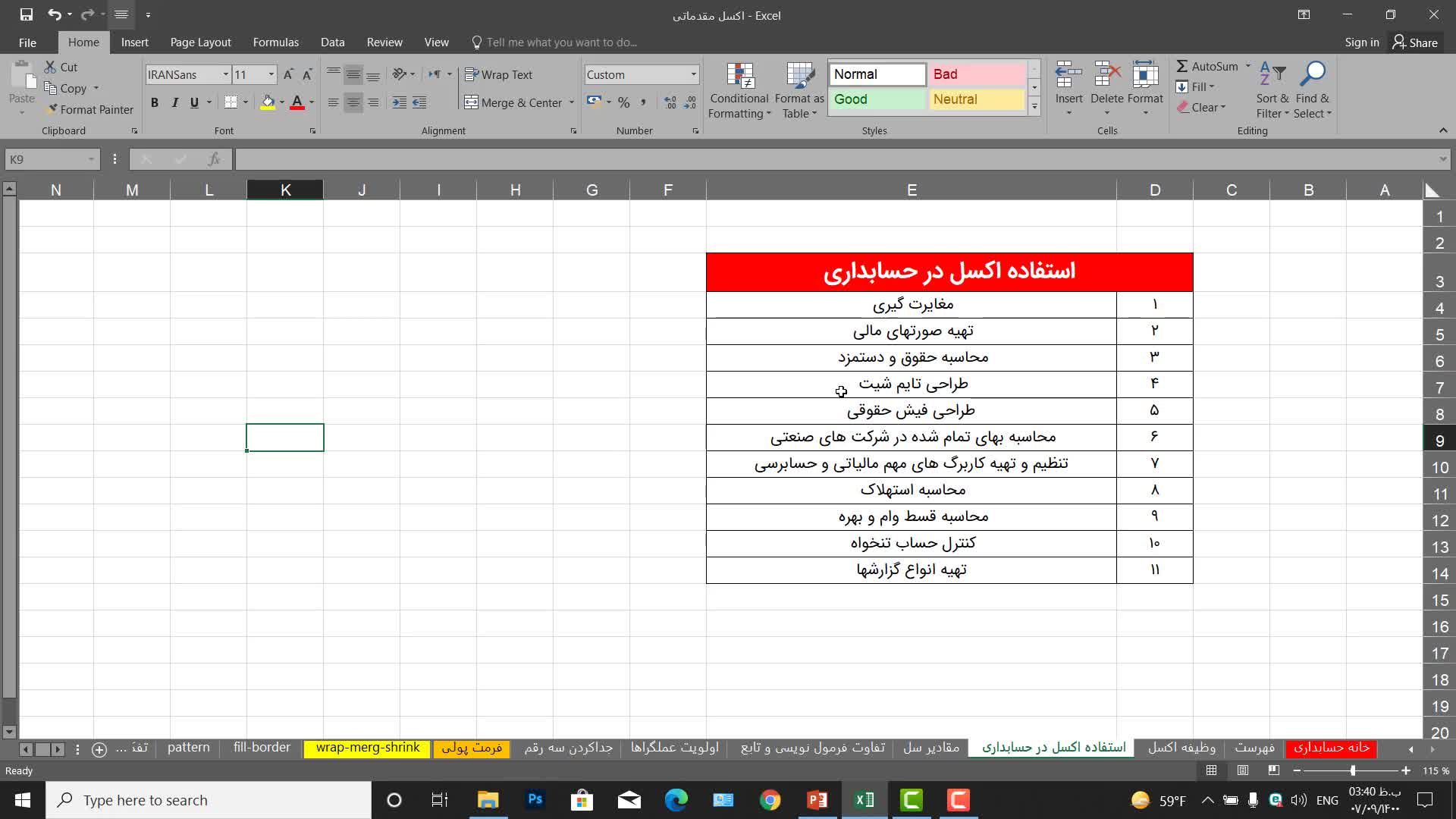Click the Format Painter icon
The width and height of the screenshot is (1456, 819).
click(52, 110)
